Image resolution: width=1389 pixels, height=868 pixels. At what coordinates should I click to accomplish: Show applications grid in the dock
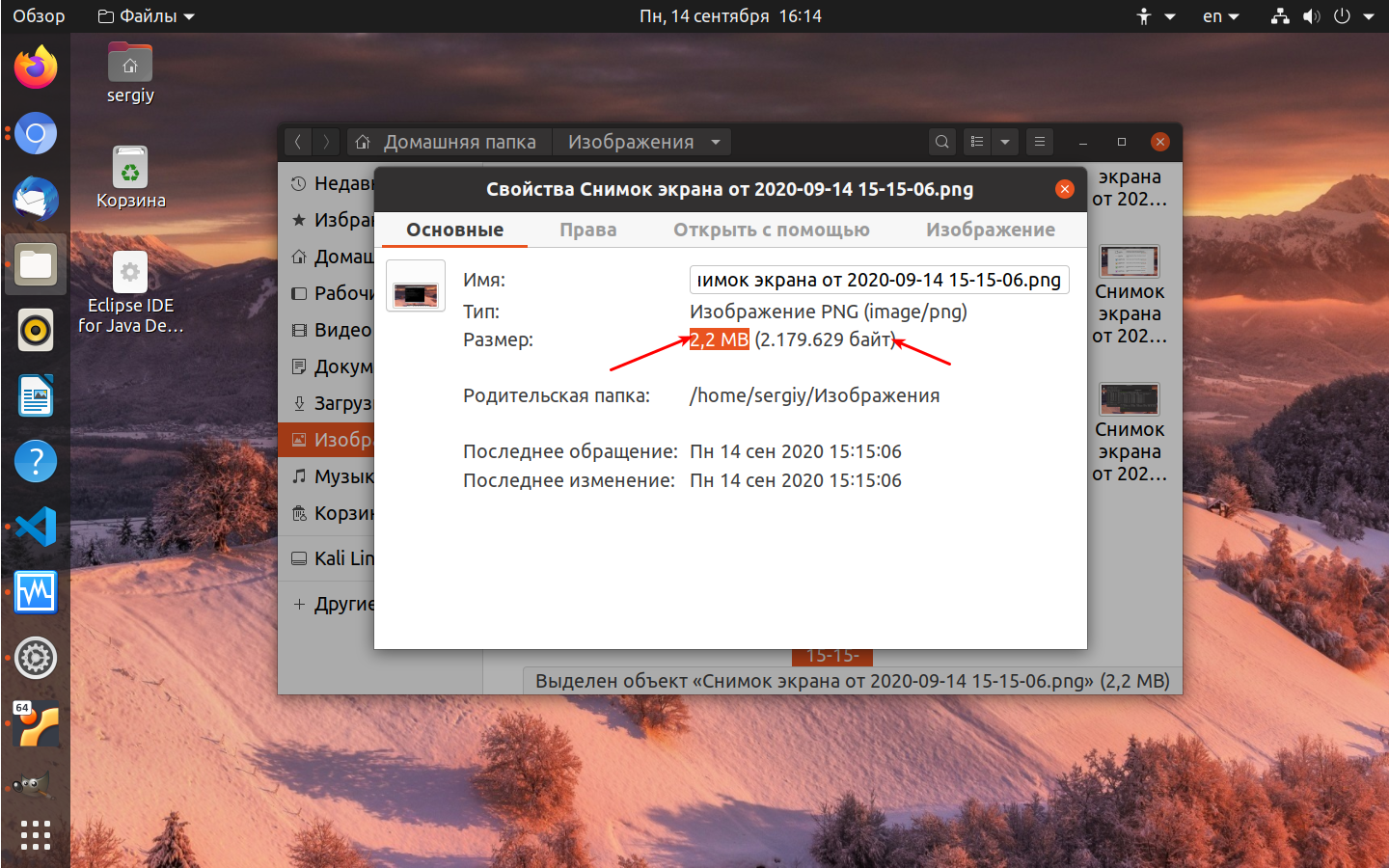click(x=36, y=835)
